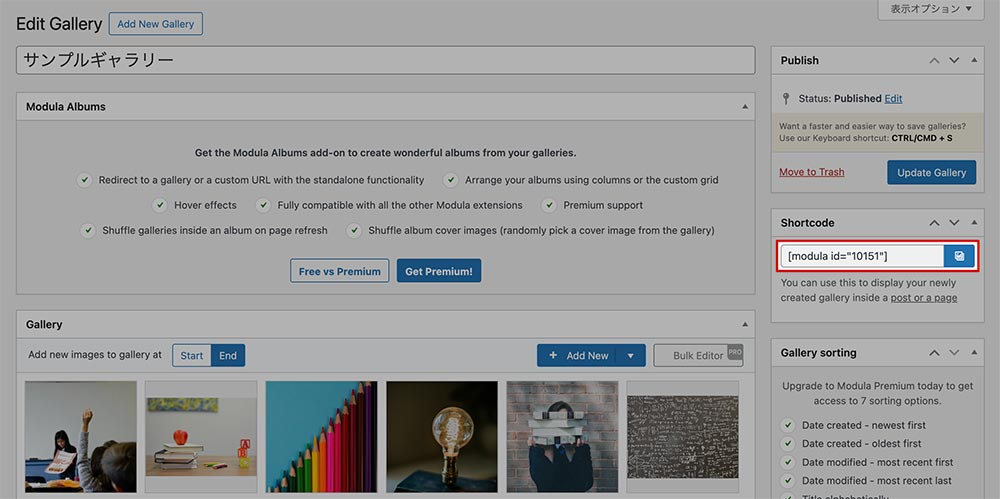The width and height of the screenshot is (1000, 499).
Task: Click Edit link next to Published status
Action: 893,99
